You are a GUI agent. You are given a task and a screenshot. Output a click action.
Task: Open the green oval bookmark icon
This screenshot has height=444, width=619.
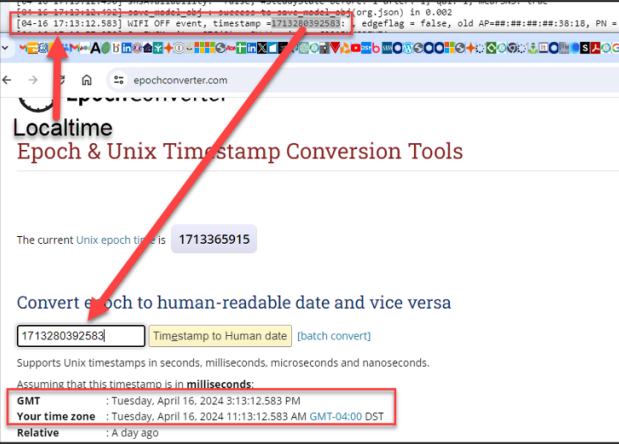105,48
